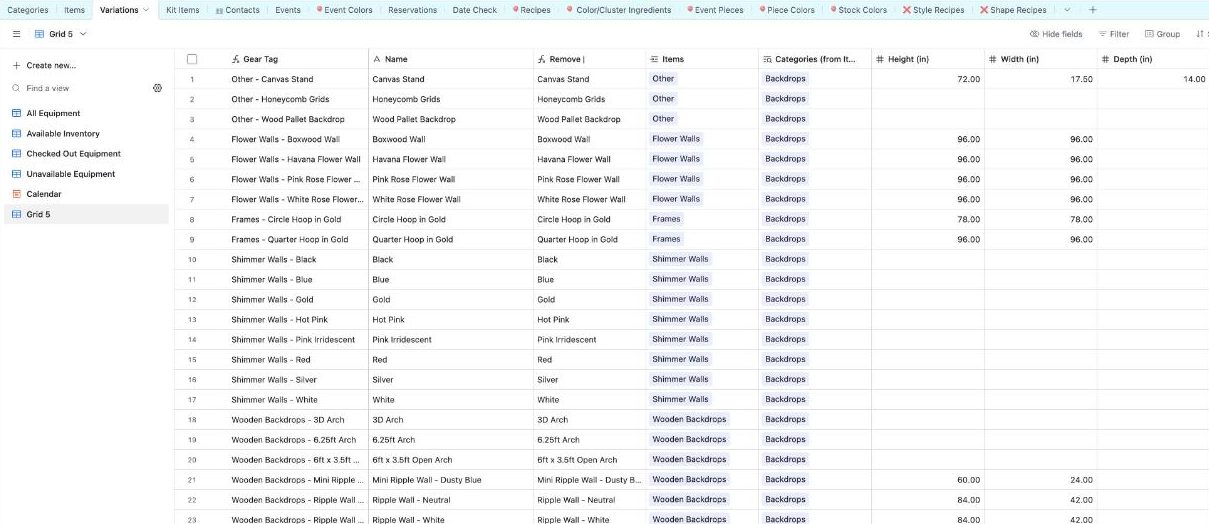Click the grid icon next to Grid 5 in toolbar
The height and width of the screenshot is (524, 1209).
coord(39,34)
